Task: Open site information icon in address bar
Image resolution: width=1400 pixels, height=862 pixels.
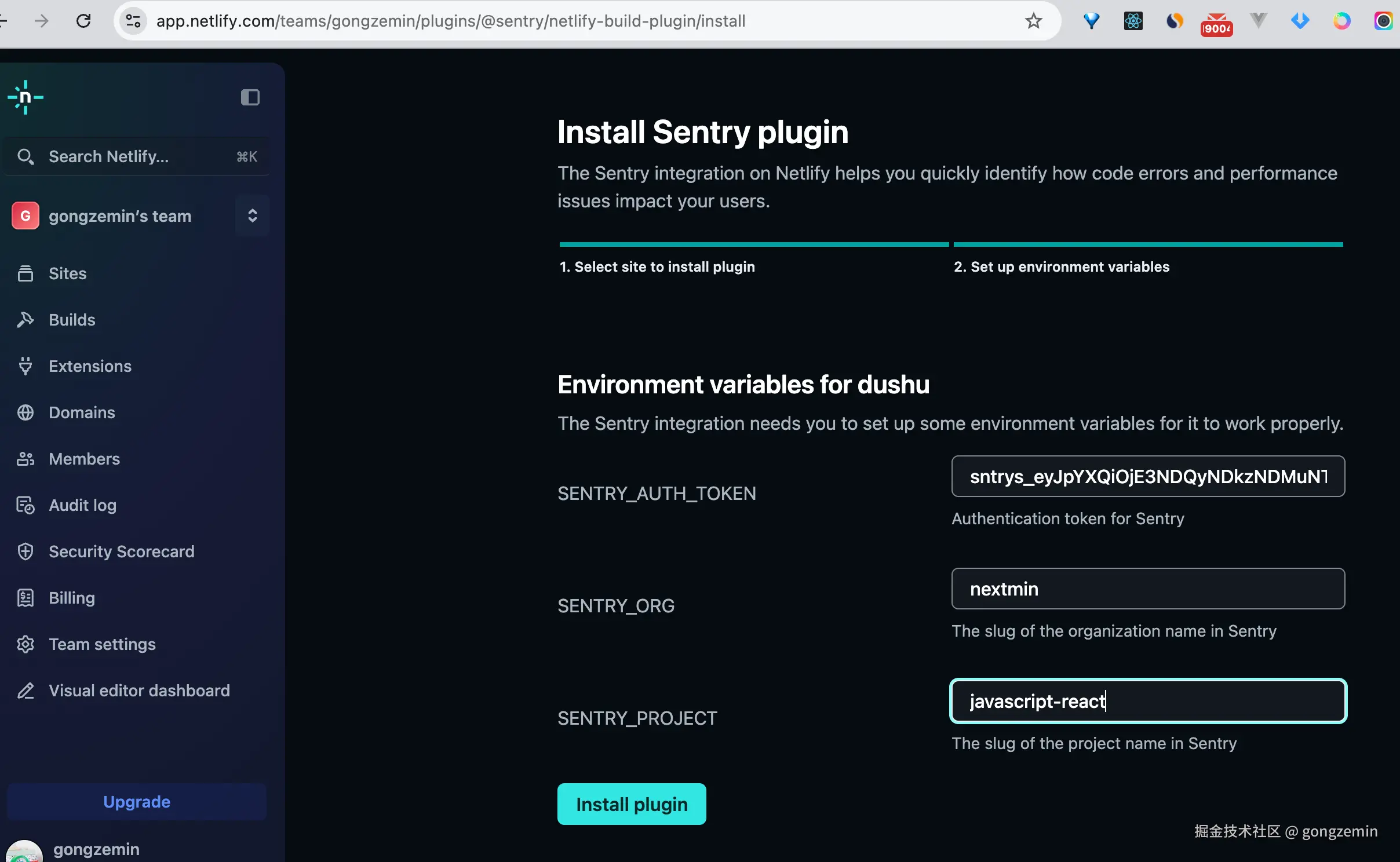Action: pos(133,21)
